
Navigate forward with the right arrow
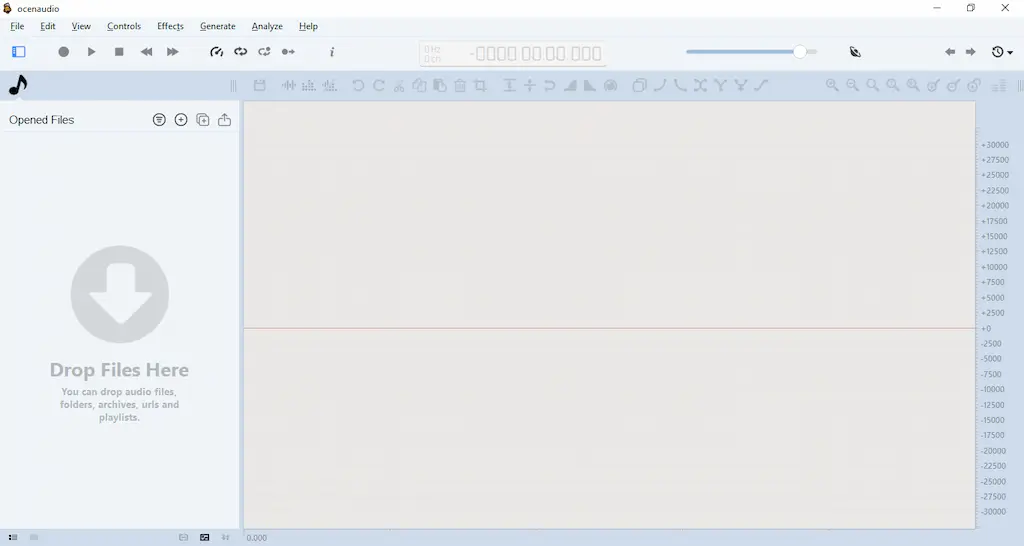(970, 52)
